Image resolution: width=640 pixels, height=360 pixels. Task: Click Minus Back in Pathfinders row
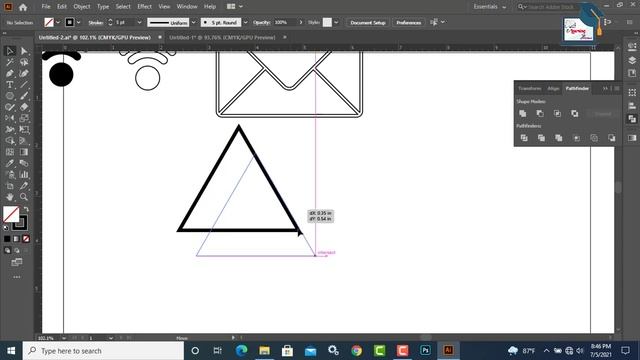tap(611, 138)
